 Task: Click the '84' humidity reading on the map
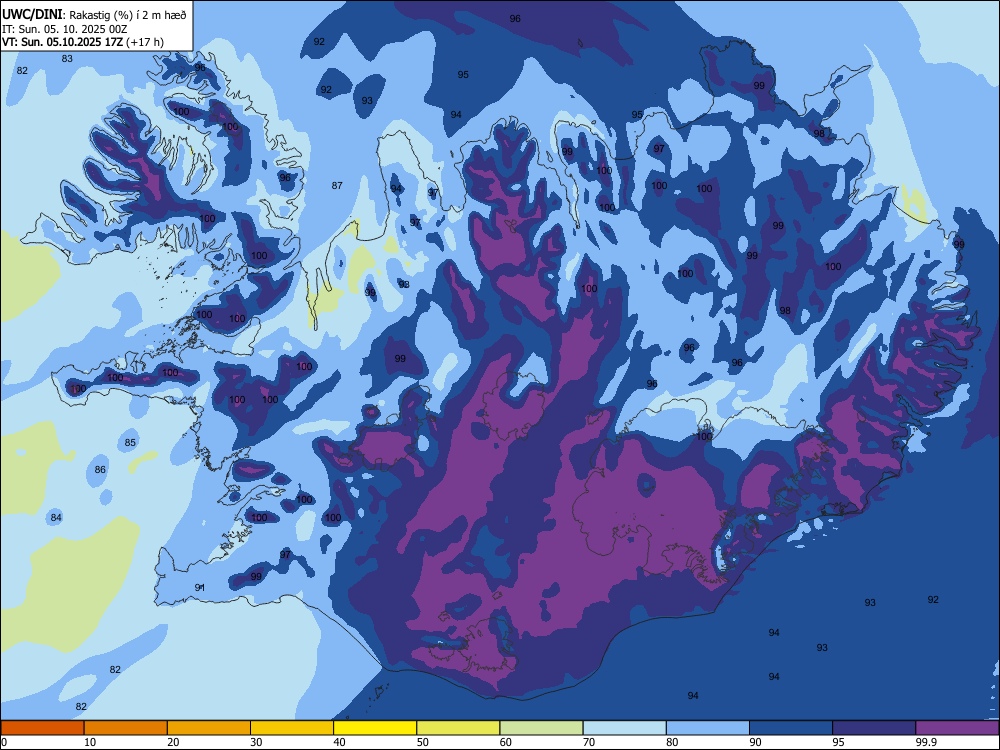point(56,518)
